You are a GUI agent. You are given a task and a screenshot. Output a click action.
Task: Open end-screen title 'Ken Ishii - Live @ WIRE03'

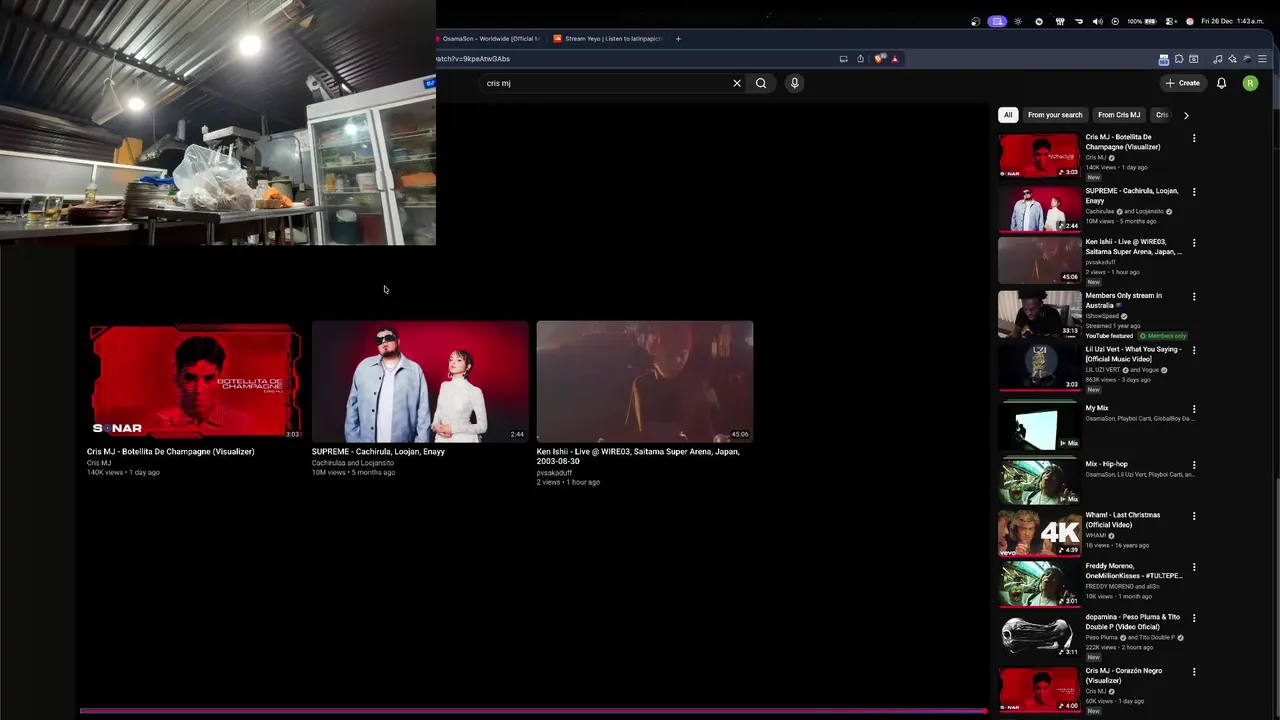[638, 456]
